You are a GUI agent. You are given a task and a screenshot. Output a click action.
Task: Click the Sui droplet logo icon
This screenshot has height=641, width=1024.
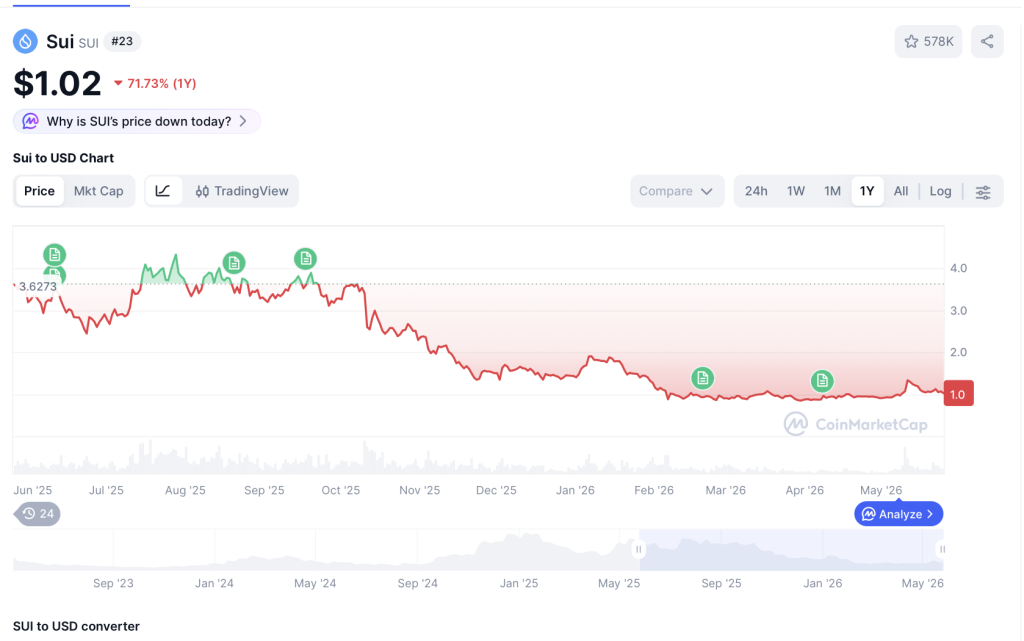[x=25, y=42]
